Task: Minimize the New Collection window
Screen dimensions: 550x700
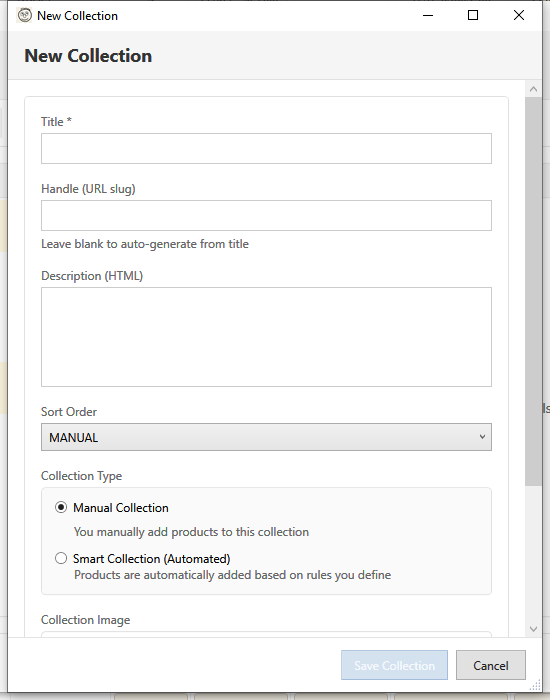Action: tap(428, 15)
